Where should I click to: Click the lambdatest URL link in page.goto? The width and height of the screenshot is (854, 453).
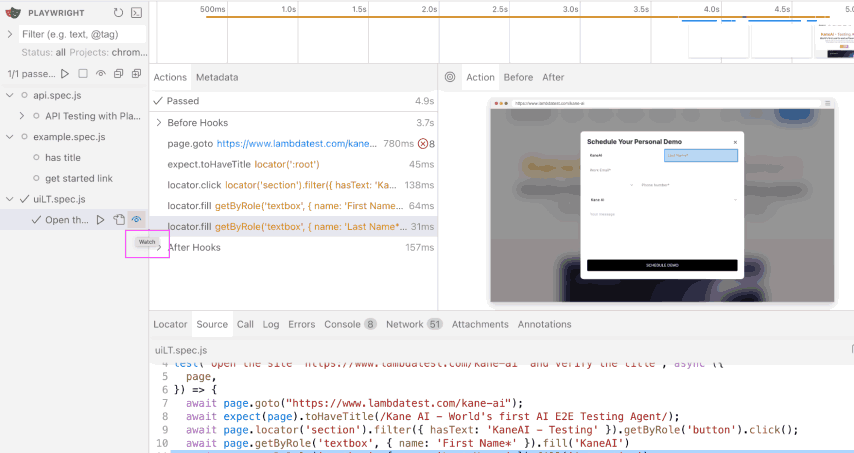point(297,144)
